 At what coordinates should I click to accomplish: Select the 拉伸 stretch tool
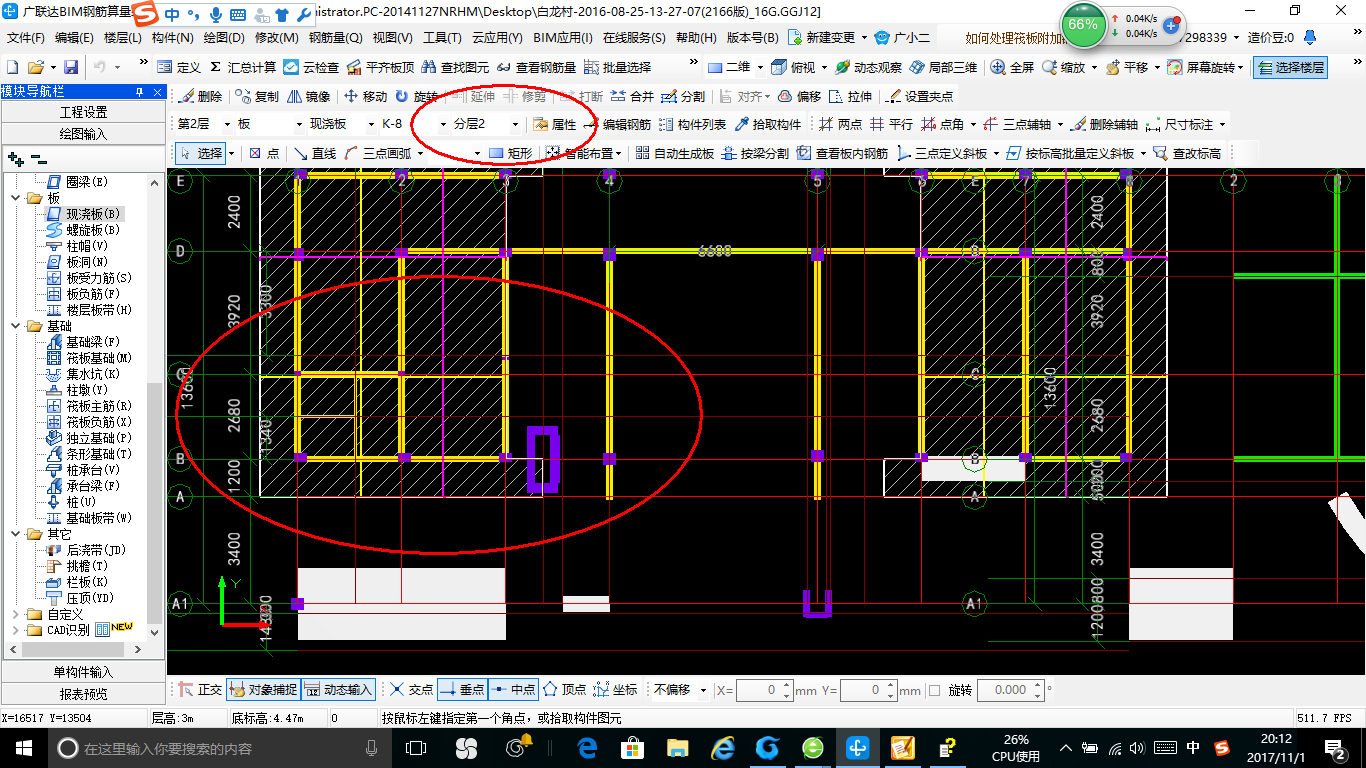click(851, 97)
